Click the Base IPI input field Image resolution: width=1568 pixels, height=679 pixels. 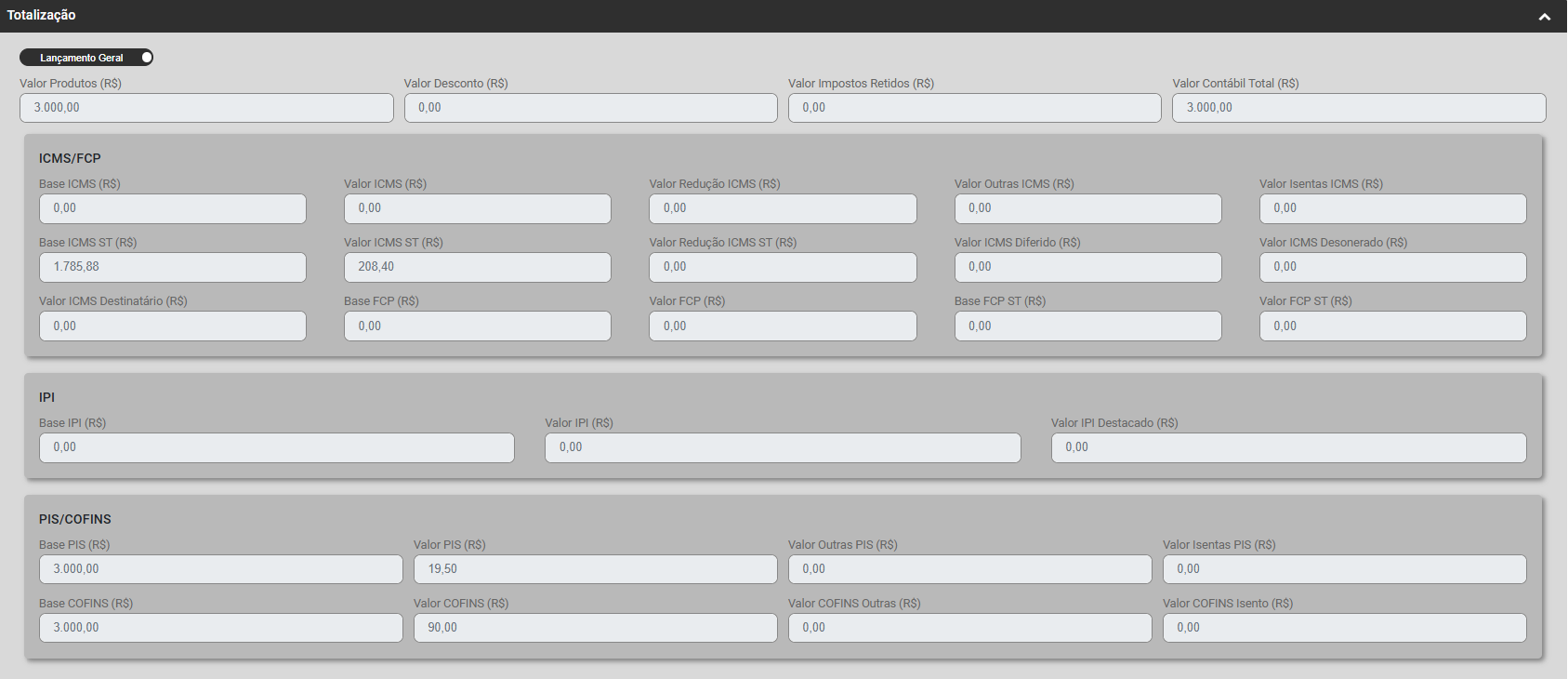tap(276, 447)
